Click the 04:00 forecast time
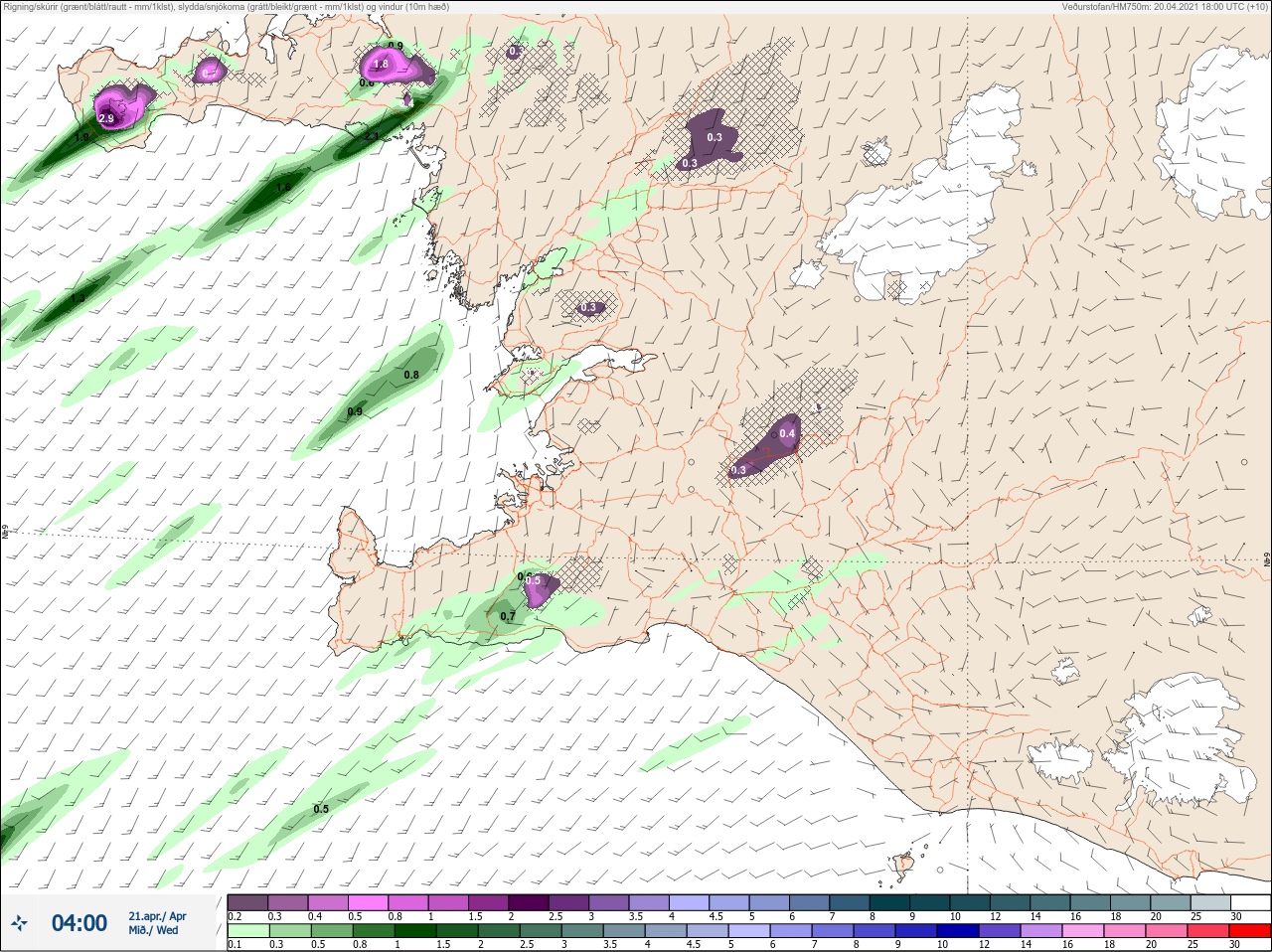Viewport: 1272px width, 952px height. 79,923
